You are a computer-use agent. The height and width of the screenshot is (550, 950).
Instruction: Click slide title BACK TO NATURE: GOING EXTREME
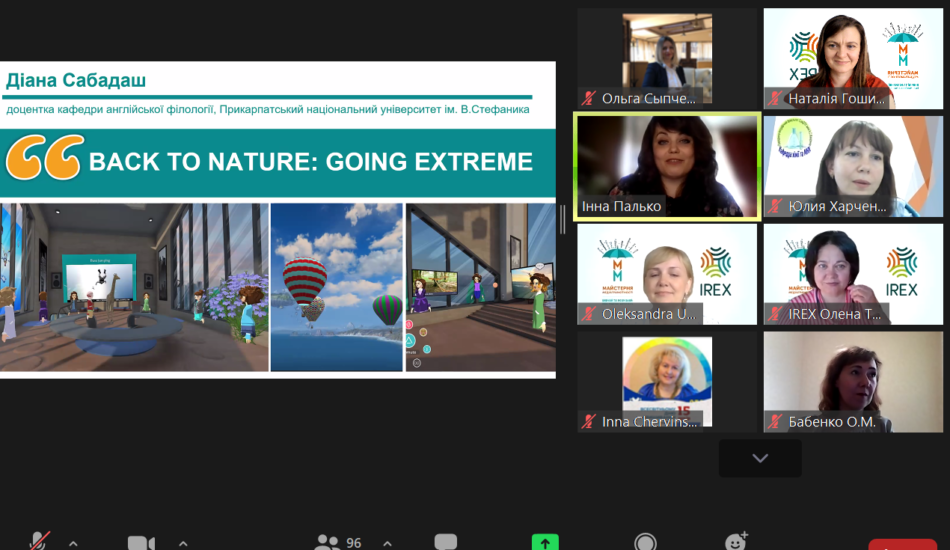[311, 162]
